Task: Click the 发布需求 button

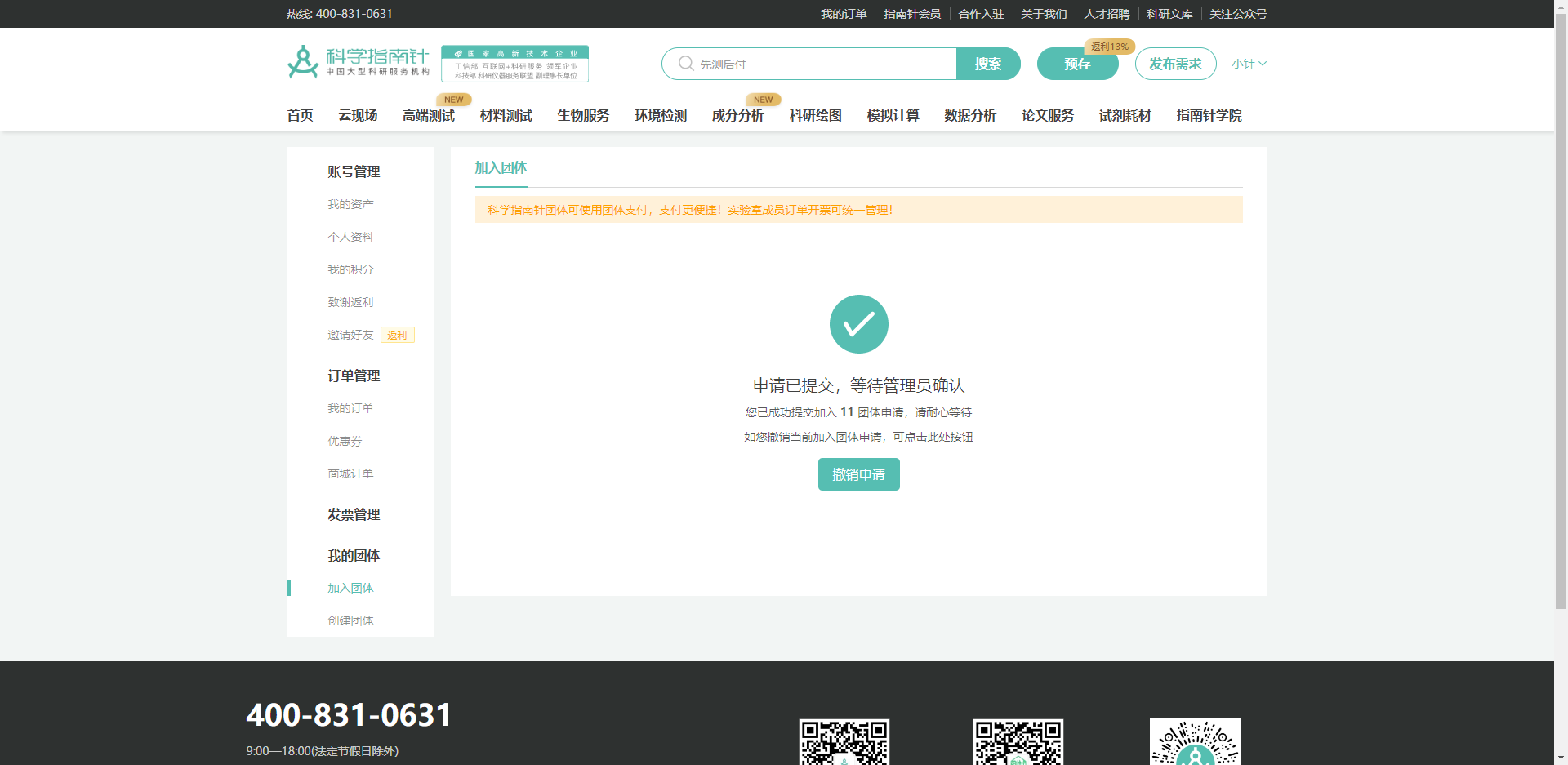Action: click(1175, 64)
